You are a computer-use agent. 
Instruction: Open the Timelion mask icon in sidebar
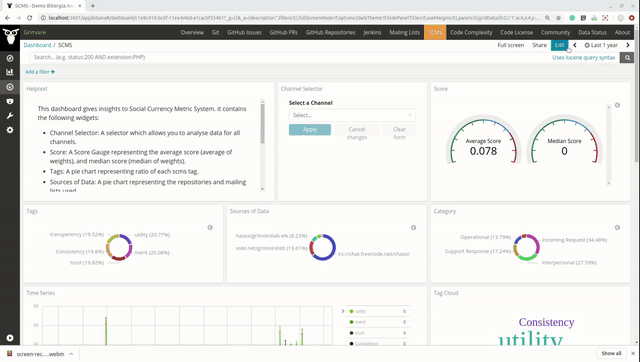coord(10,101)
